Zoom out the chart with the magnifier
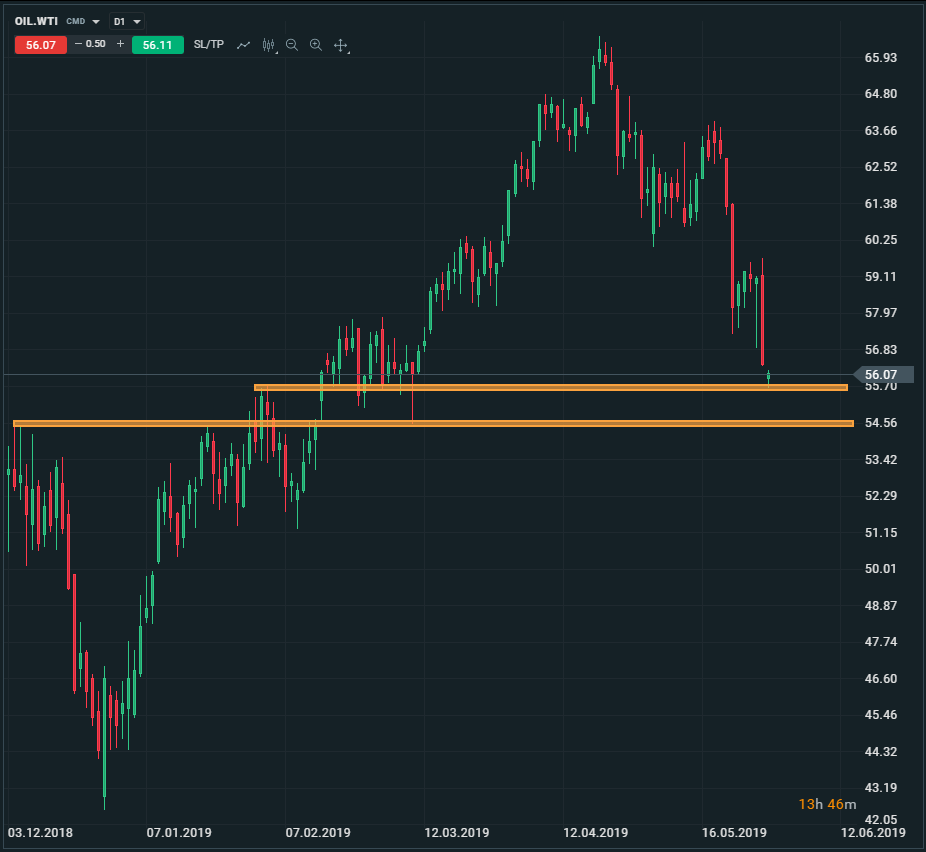926x852 pixels. (x=292, y=45)
